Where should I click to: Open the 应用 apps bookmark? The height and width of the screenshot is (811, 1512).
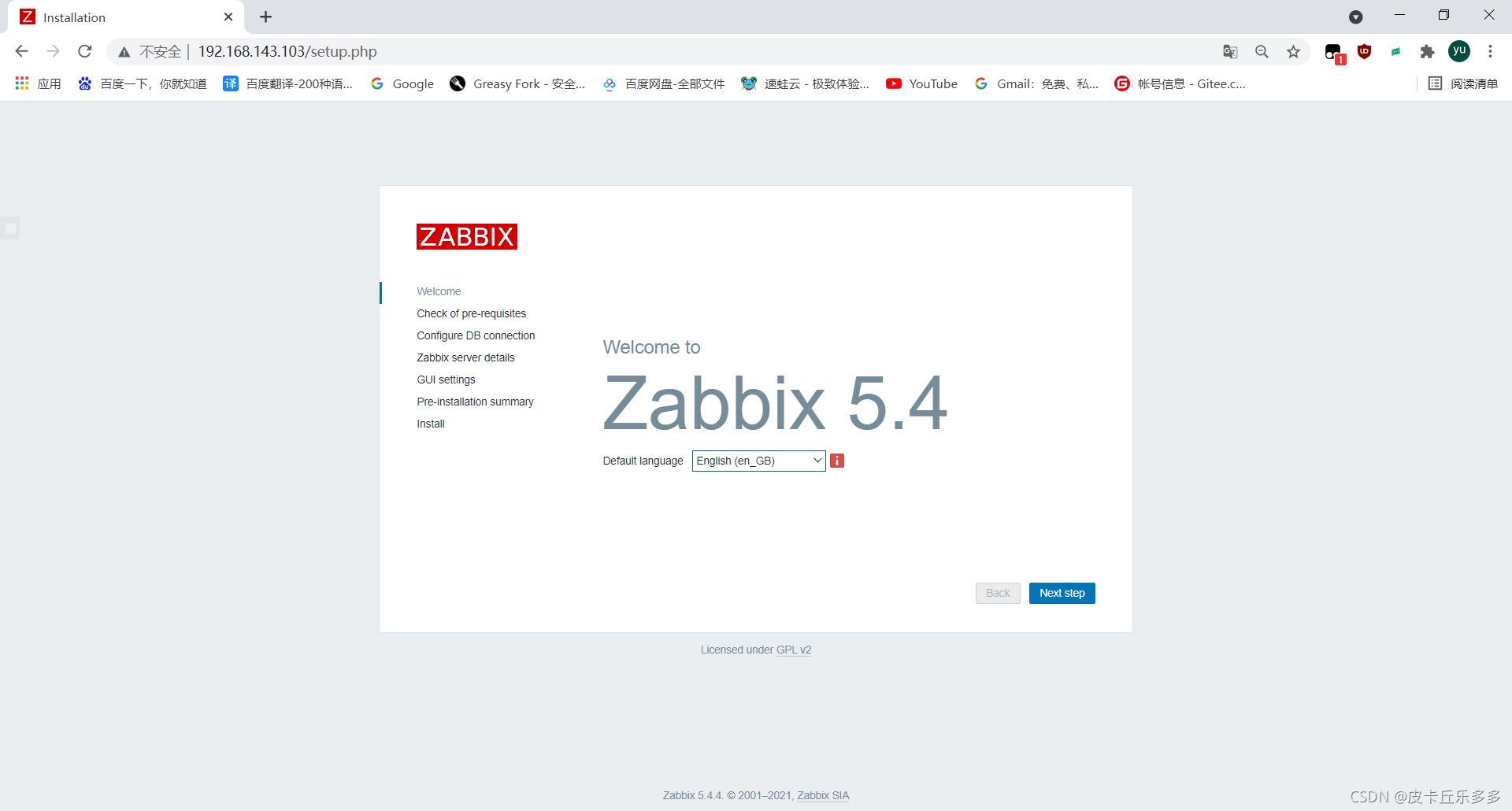click(x=38, y=83)
